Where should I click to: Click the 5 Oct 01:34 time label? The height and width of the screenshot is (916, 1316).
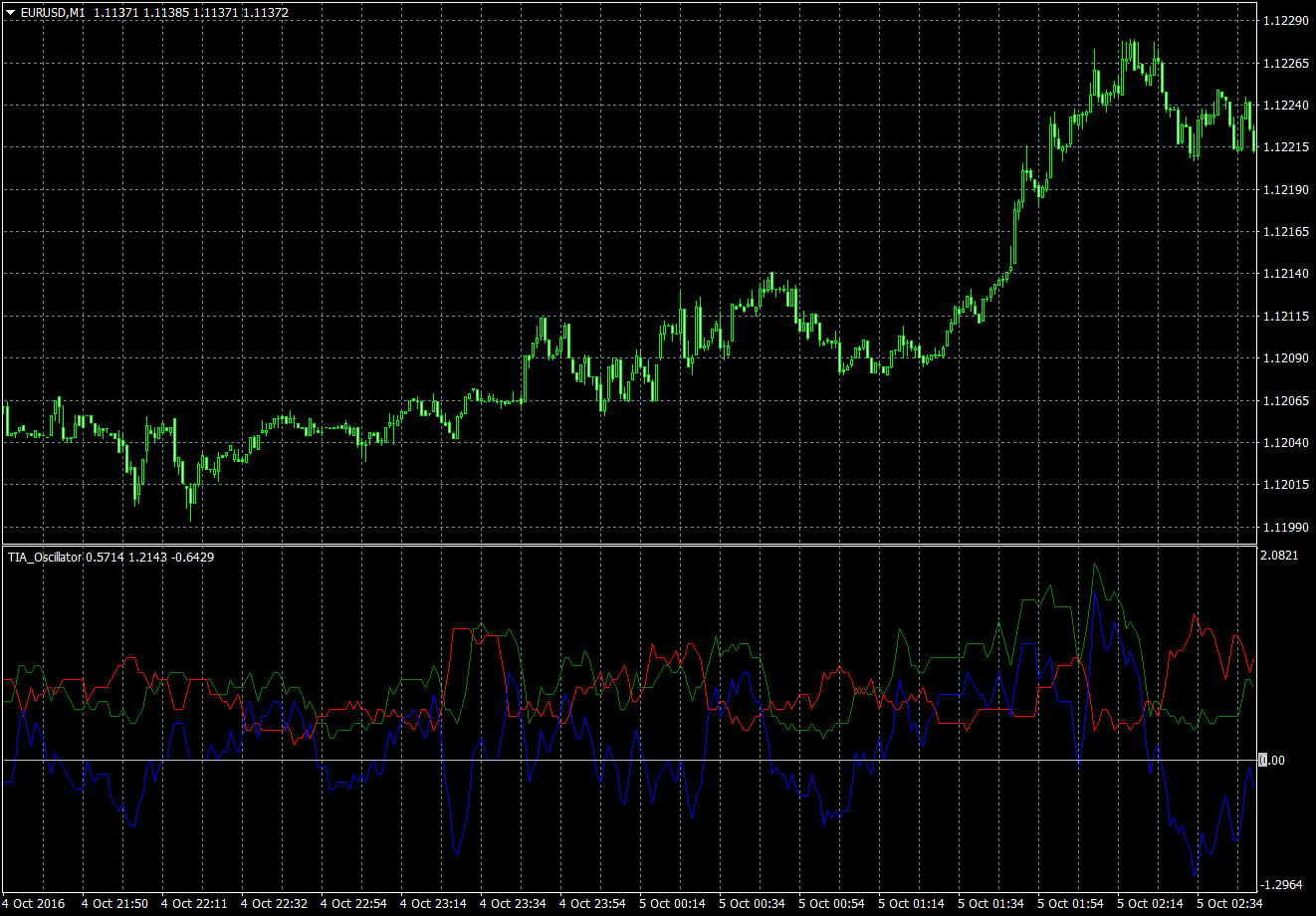(991, 904)
